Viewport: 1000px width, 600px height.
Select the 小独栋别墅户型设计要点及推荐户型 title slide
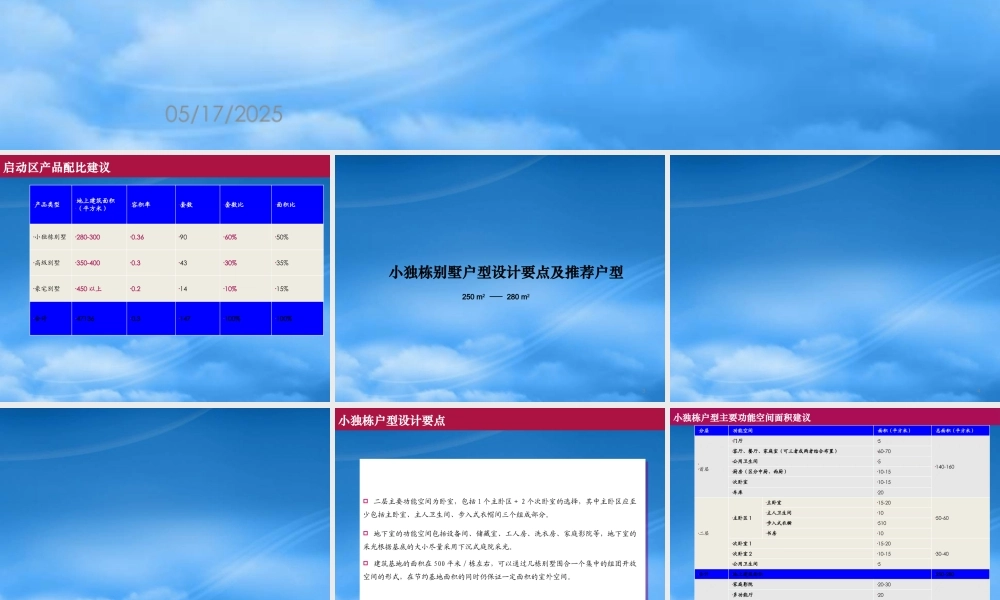(500, 278)
